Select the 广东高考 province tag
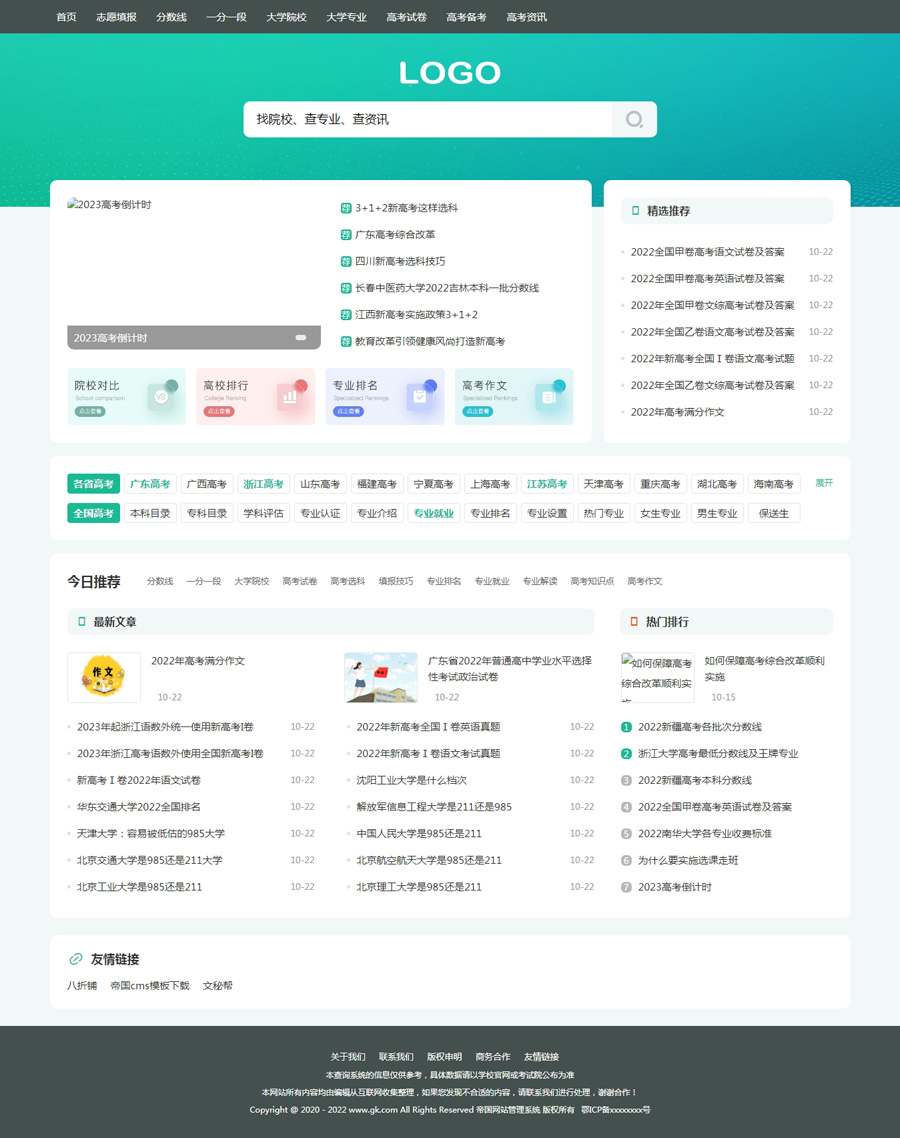This screenshot has height=1138, width=900. click(150, 484)
